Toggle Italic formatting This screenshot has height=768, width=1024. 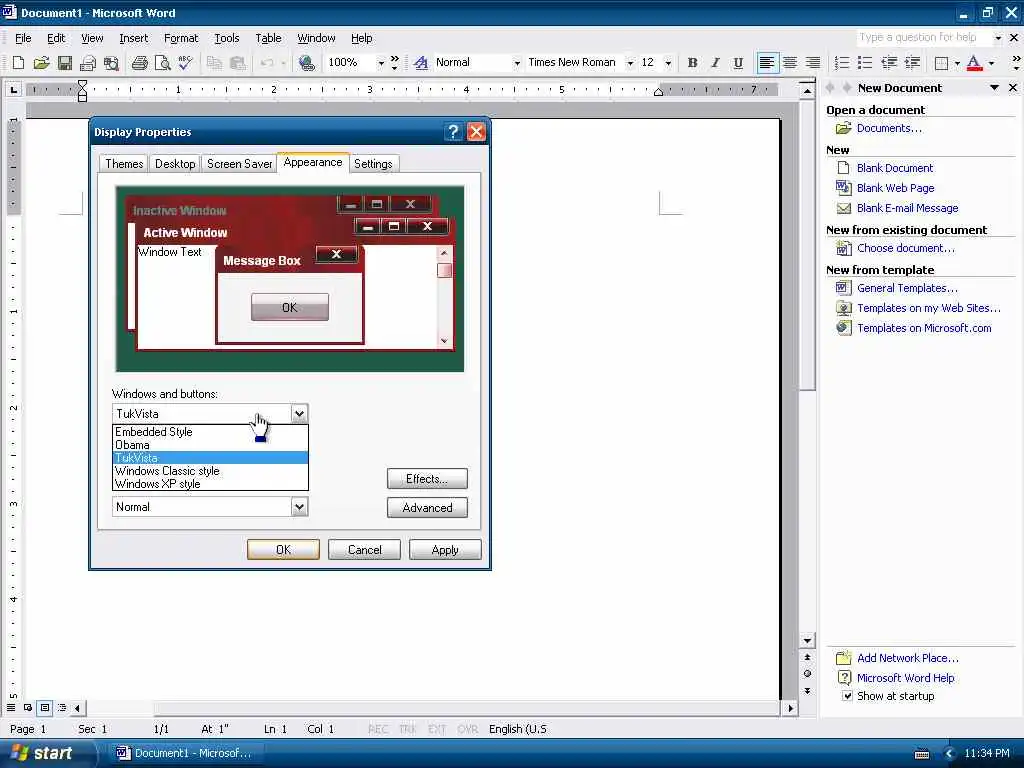point(715,63)
